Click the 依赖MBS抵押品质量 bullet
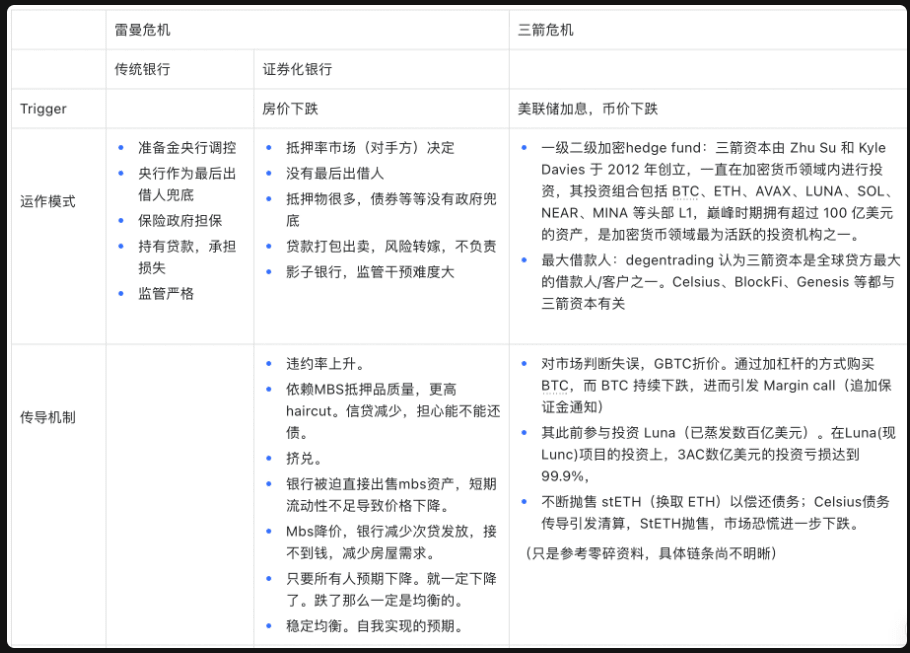910x653 pixels. [393, 411]
